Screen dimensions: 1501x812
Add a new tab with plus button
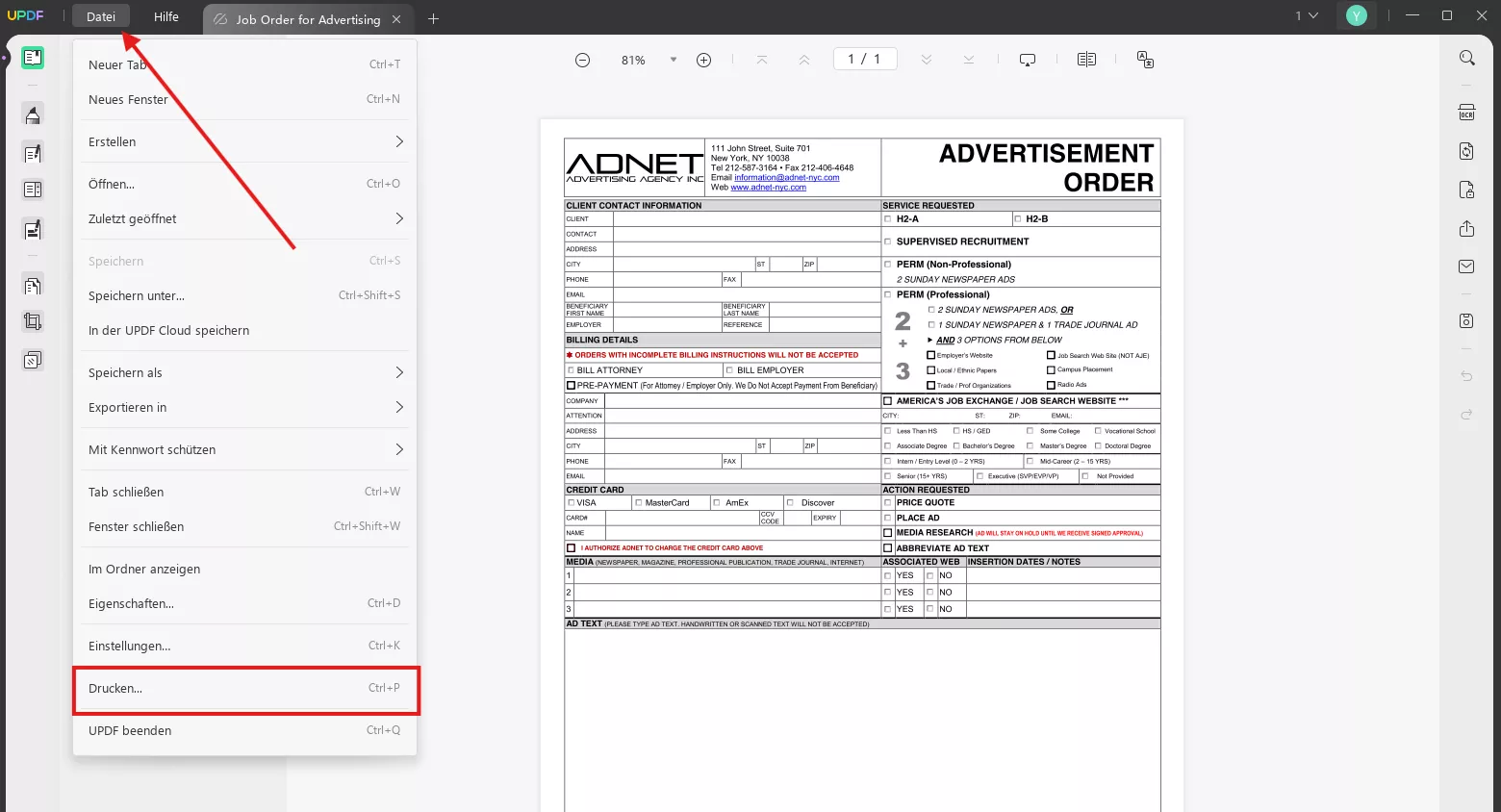433,19
